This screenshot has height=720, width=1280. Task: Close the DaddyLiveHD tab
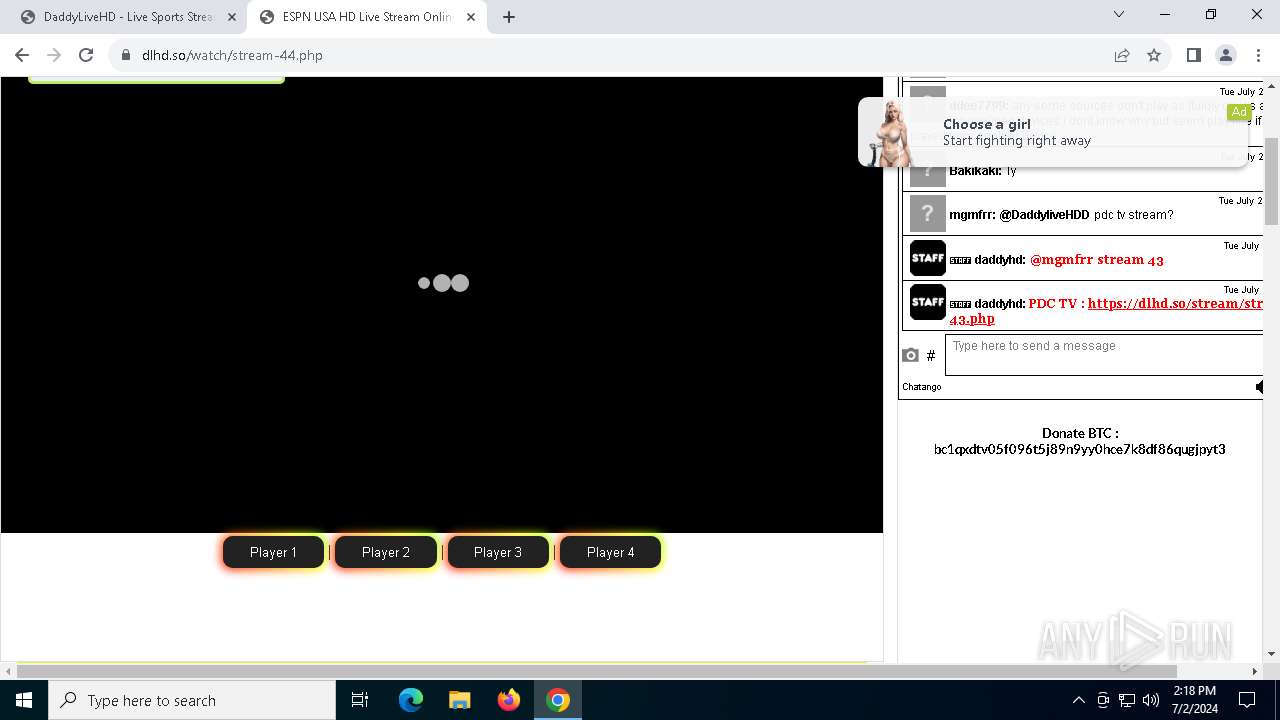[231, 17]
